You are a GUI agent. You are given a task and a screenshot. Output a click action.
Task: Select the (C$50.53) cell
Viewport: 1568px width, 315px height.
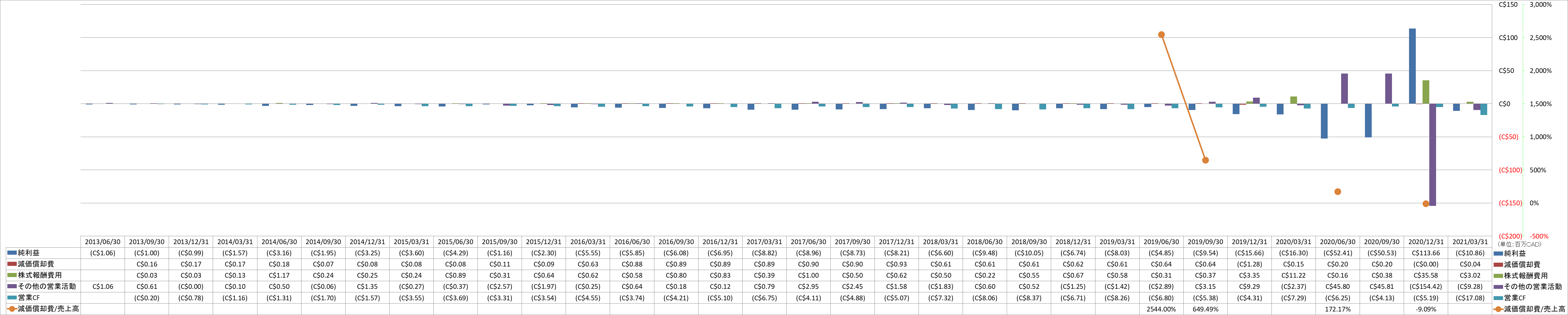pyautogui.click(x=1382, y=253)
